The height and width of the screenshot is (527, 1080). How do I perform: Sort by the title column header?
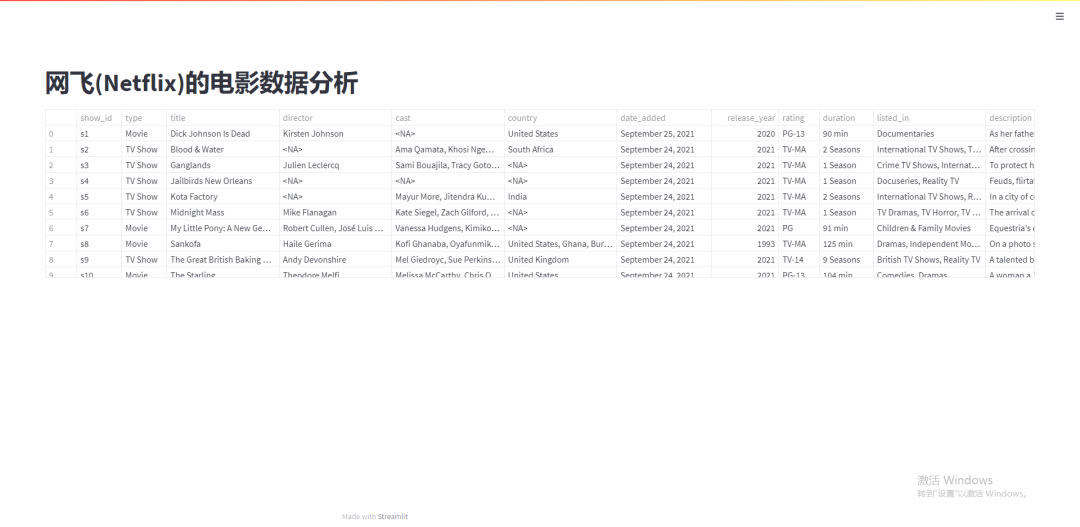point(223,118)
